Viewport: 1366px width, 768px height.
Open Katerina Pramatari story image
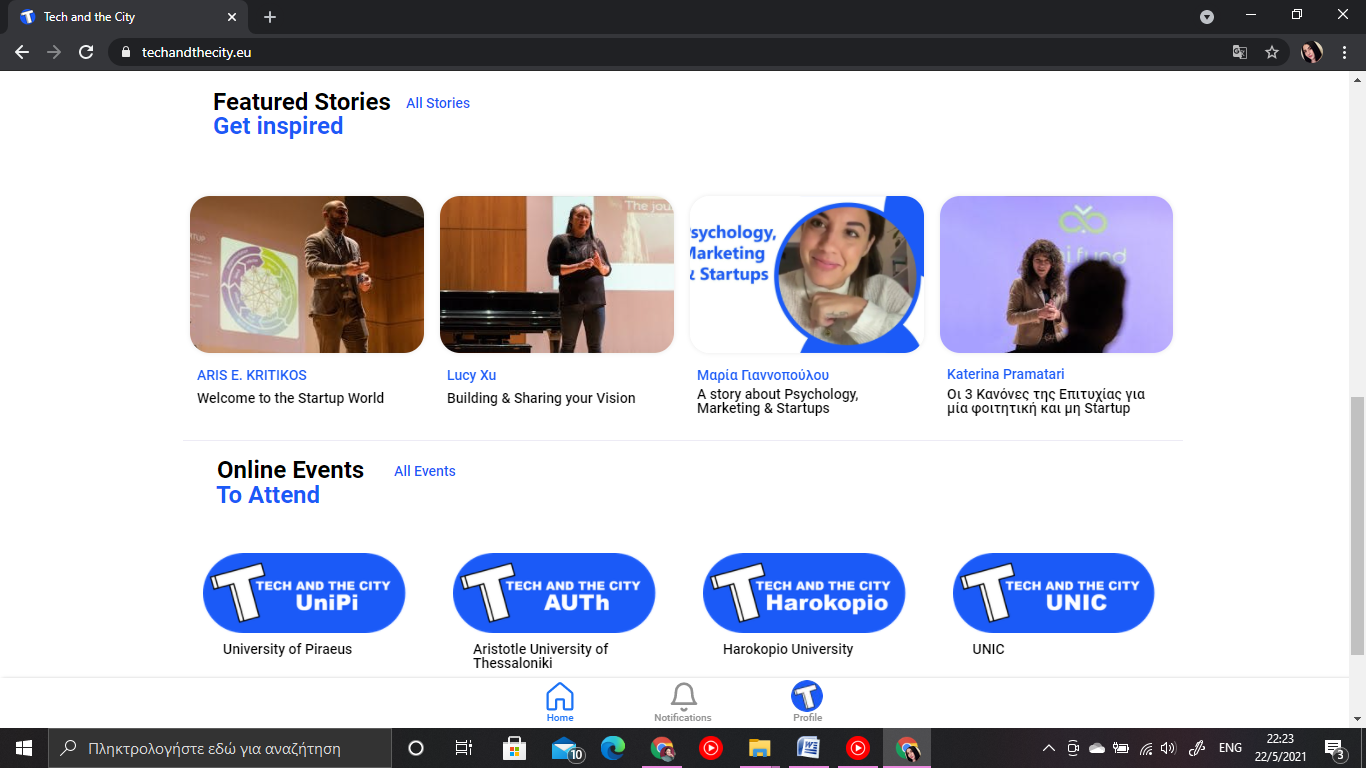(x=1056, y=274)
